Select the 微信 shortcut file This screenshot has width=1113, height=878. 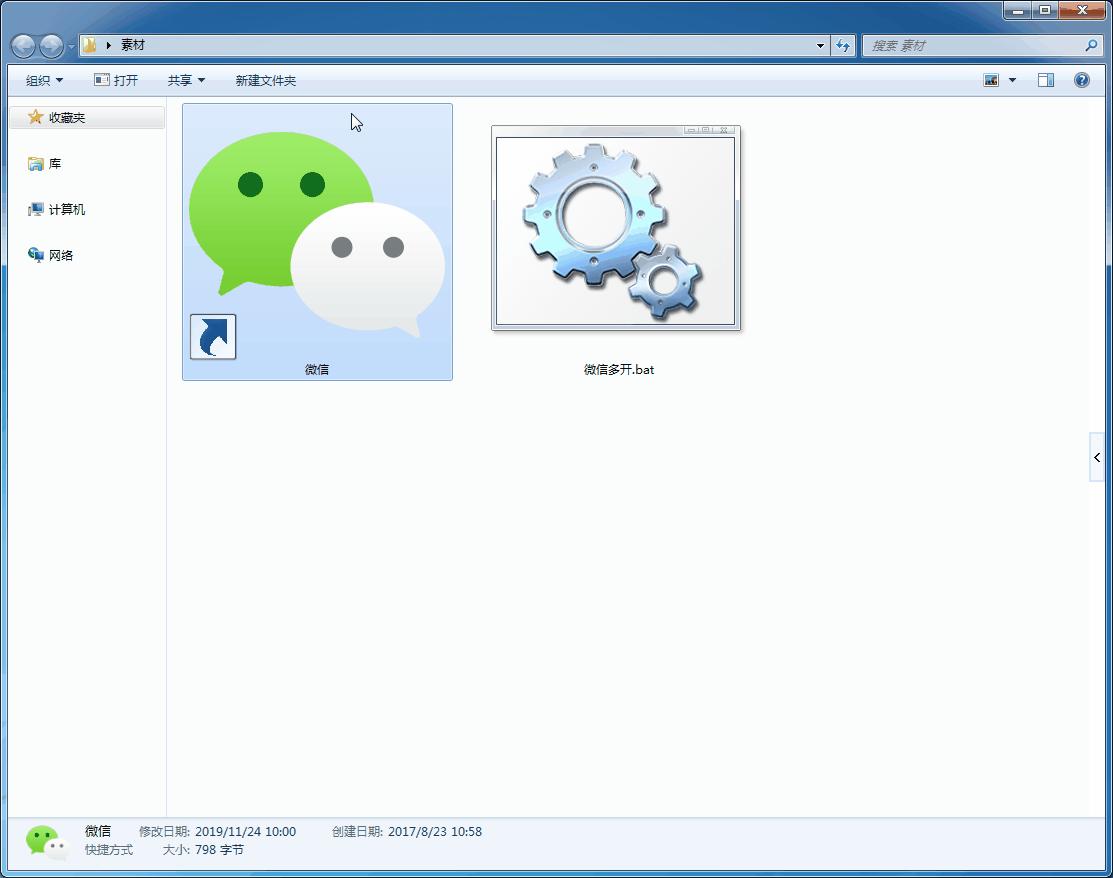tap(317, 241)
